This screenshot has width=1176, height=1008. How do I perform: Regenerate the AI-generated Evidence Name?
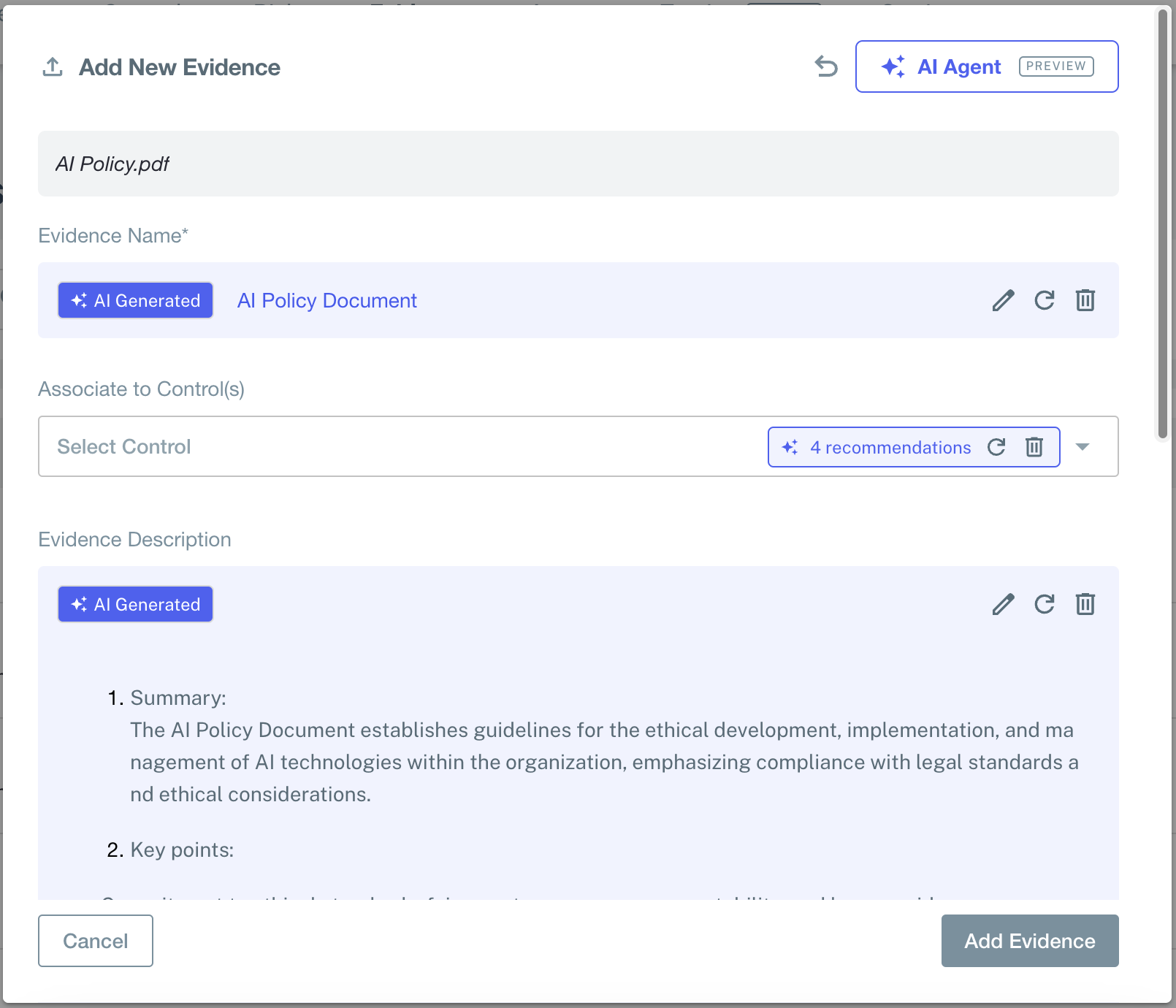click(1044, 300)
